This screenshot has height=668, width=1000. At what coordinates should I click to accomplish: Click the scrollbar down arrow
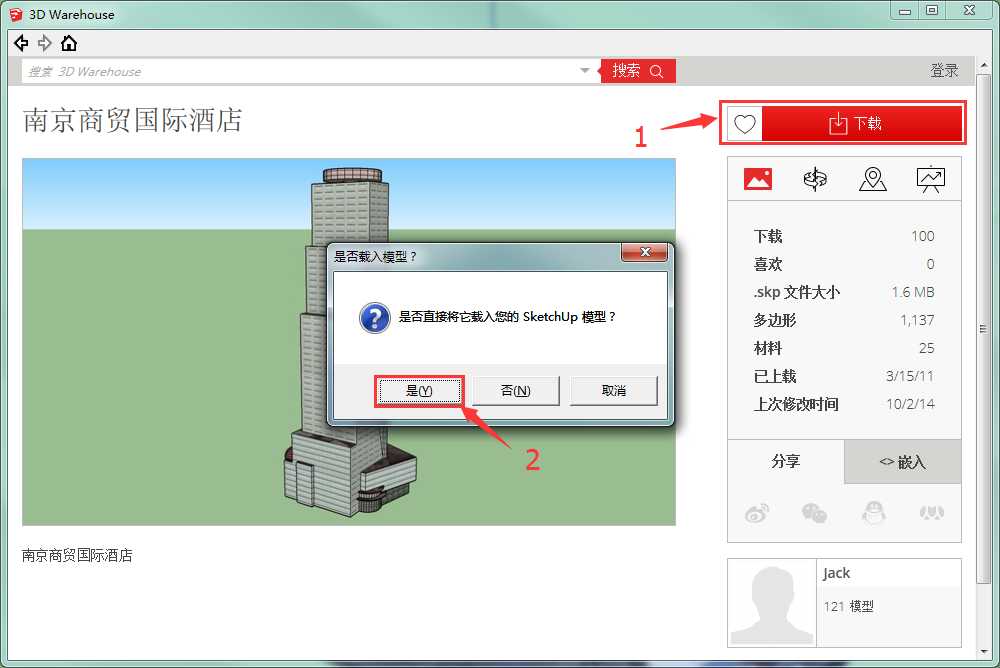tap(983, 651)
